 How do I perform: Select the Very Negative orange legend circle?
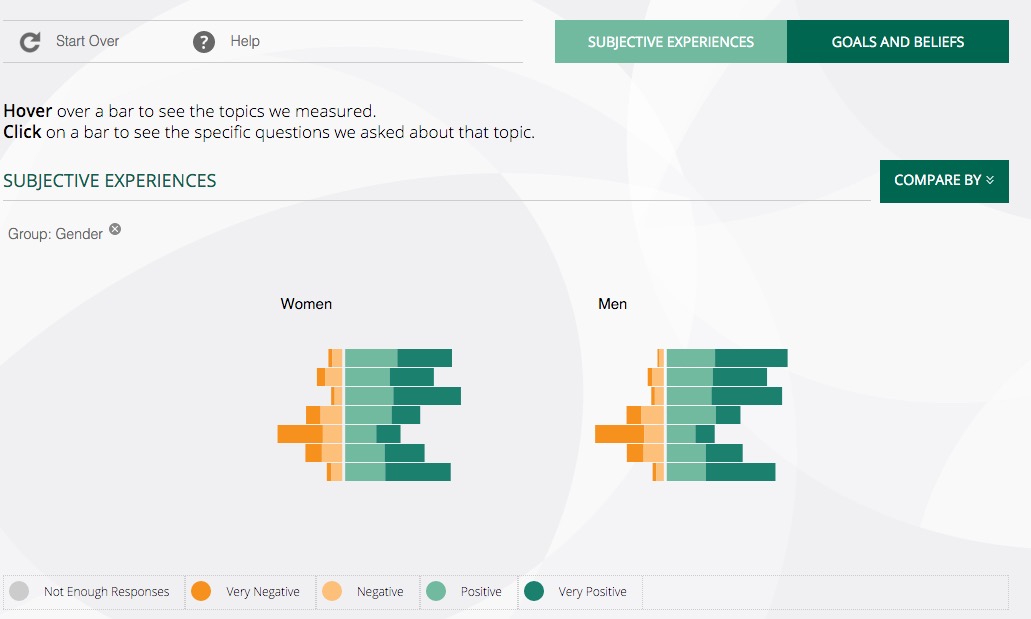click(x=201, y=591)
